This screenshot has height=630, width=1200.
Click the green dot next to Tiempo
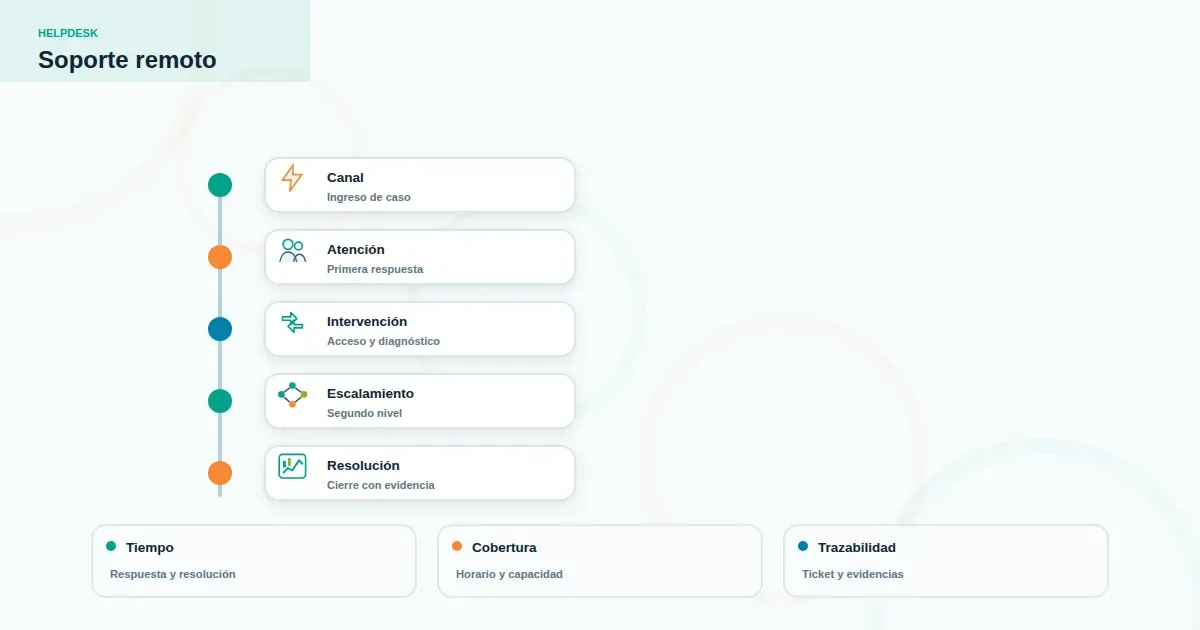(x=111, y=546)
